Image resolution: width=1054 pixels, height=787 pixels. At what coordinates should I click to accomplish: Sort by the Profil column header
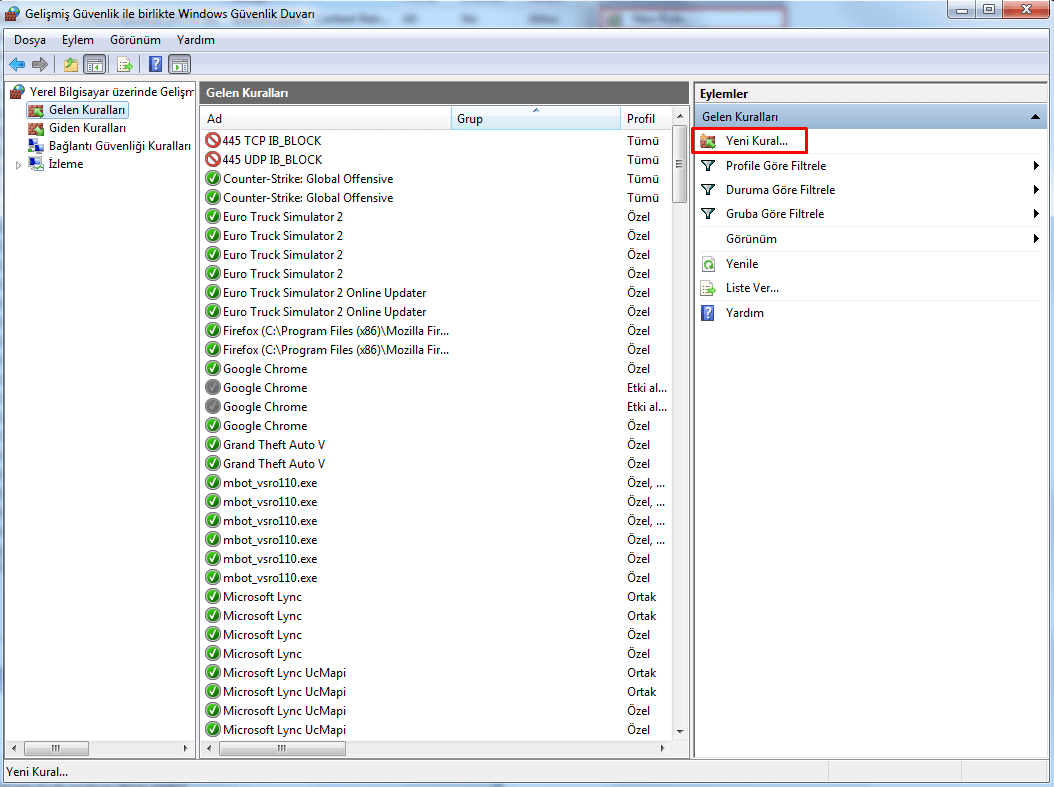(641, 119)
